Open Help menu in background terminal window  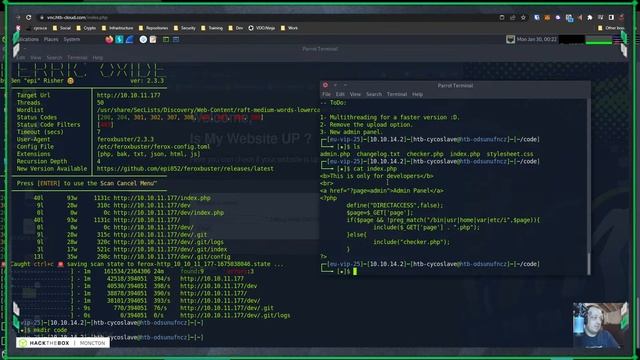pos(98,58)
